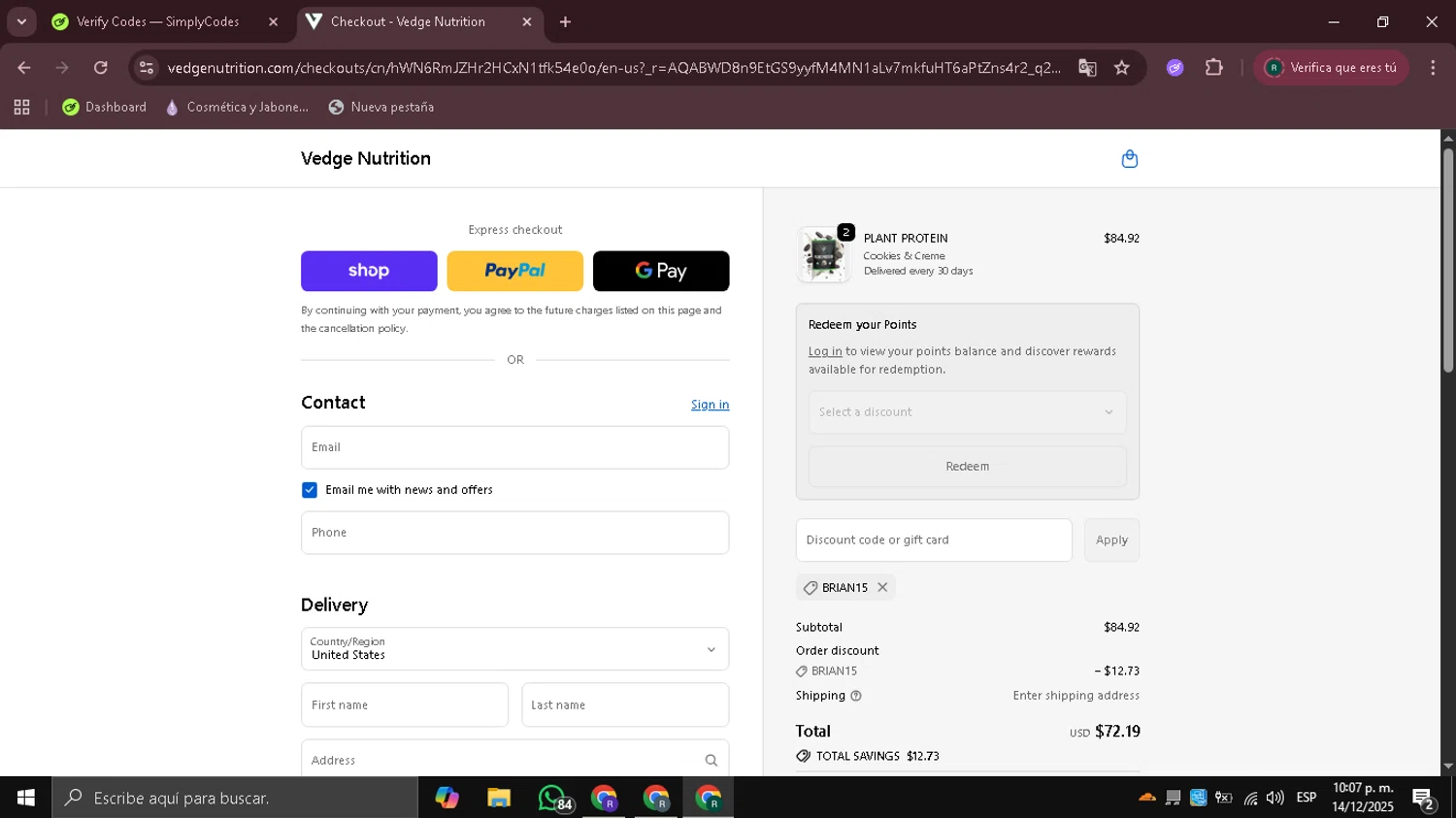The image size is (1456, 818).
Task: Open a new browser tab
Action: (566, 21)
